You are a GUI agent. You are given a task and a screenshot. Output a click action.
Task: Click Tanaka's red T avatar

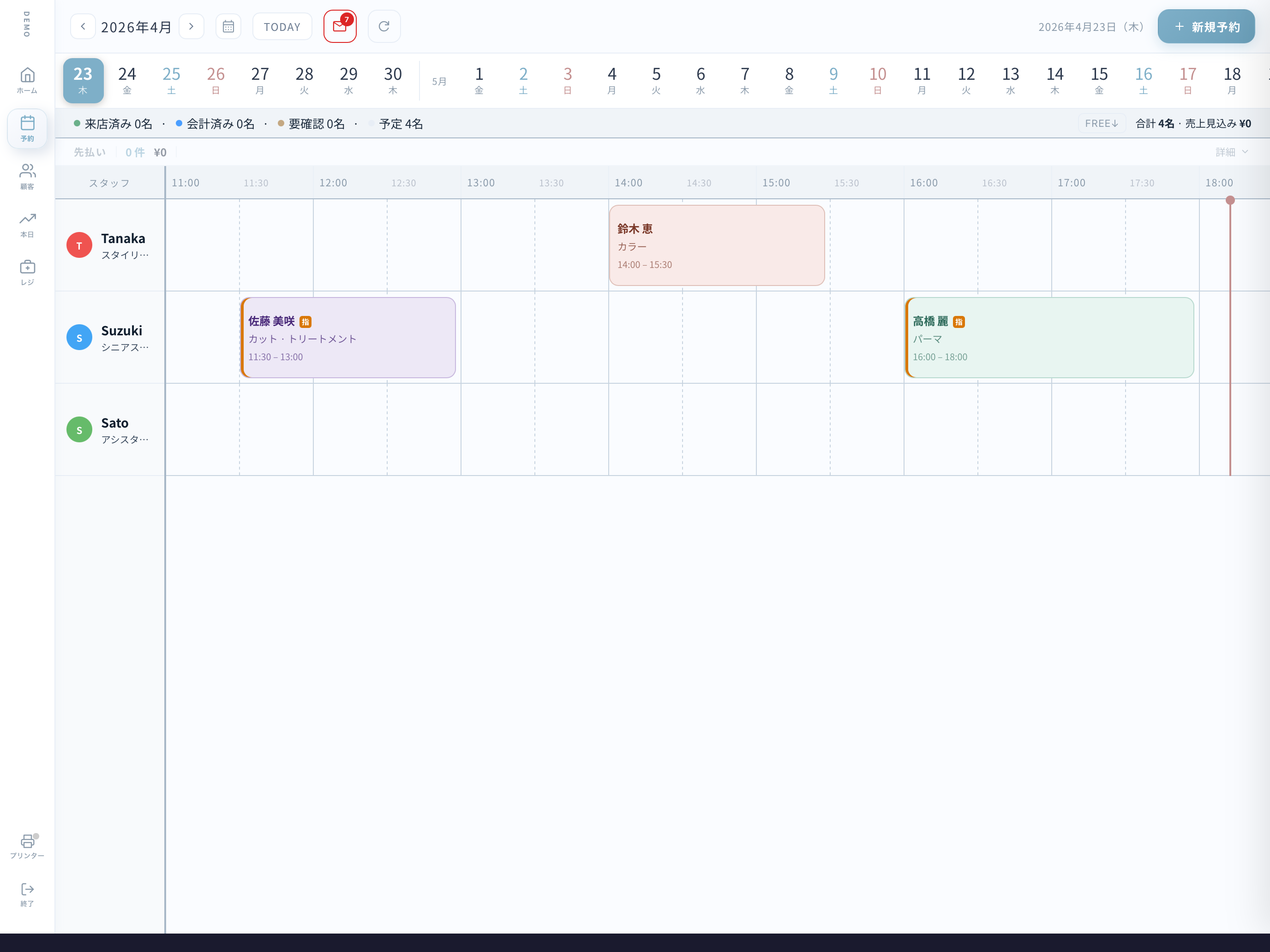pos(79,245)
